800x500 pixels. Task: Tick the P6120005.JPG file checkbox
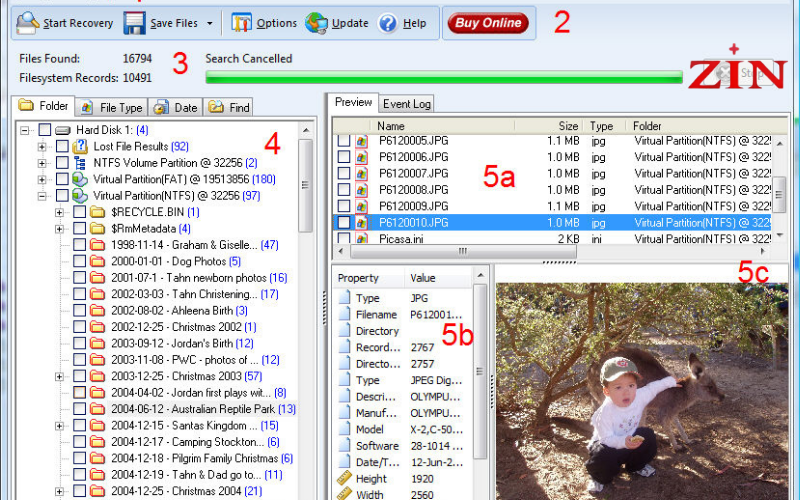[x=344, y=141]
